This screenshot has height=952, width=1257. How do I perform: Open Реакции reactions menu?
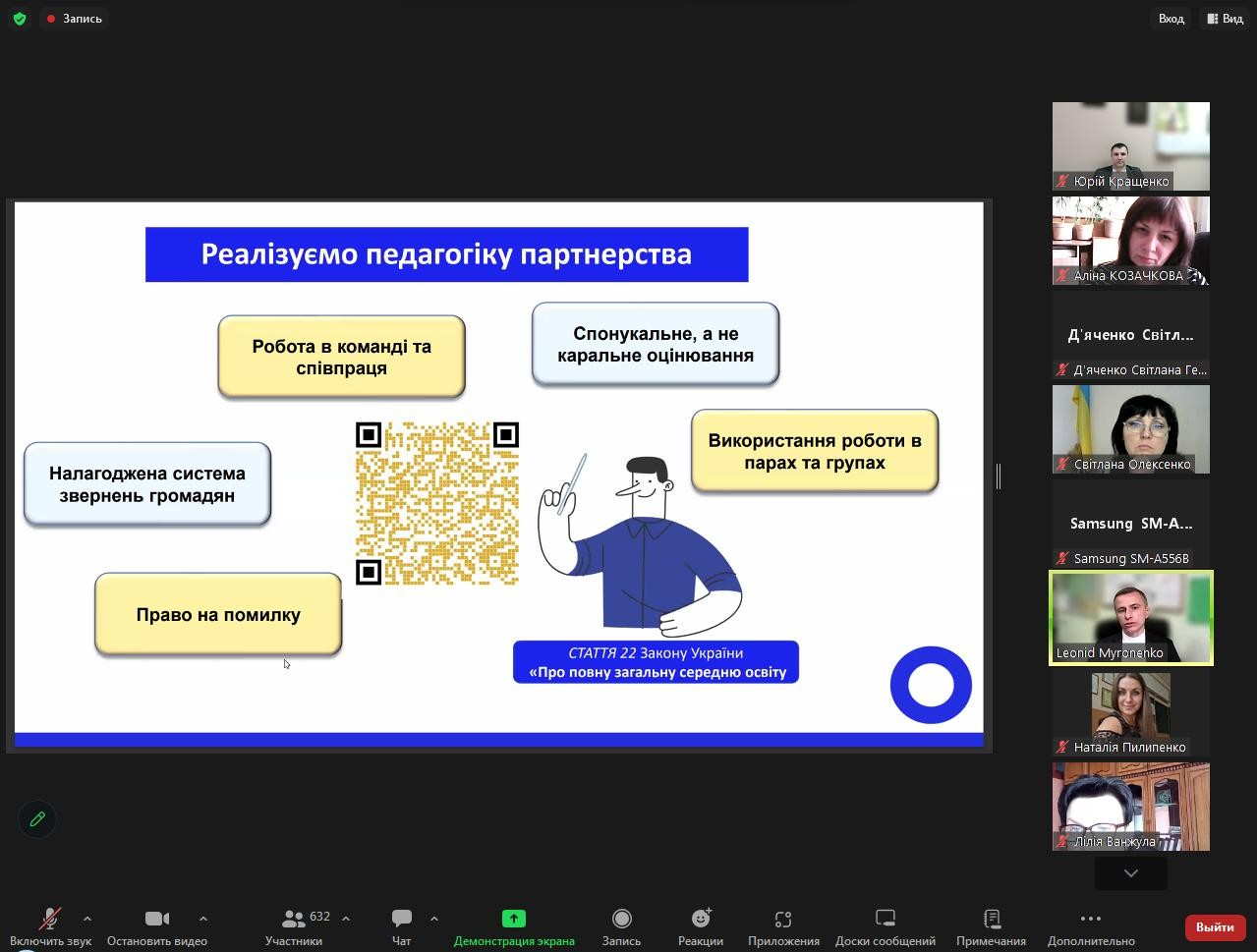(701, 925)
